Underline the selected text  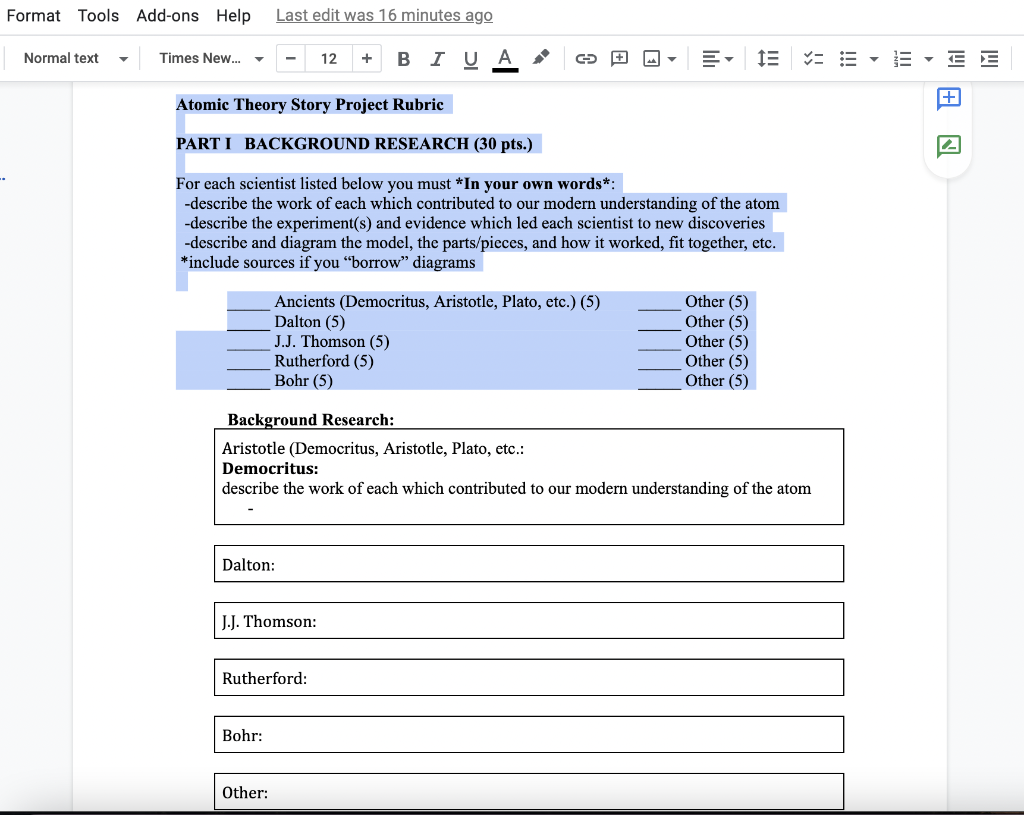tap(470, 59)
